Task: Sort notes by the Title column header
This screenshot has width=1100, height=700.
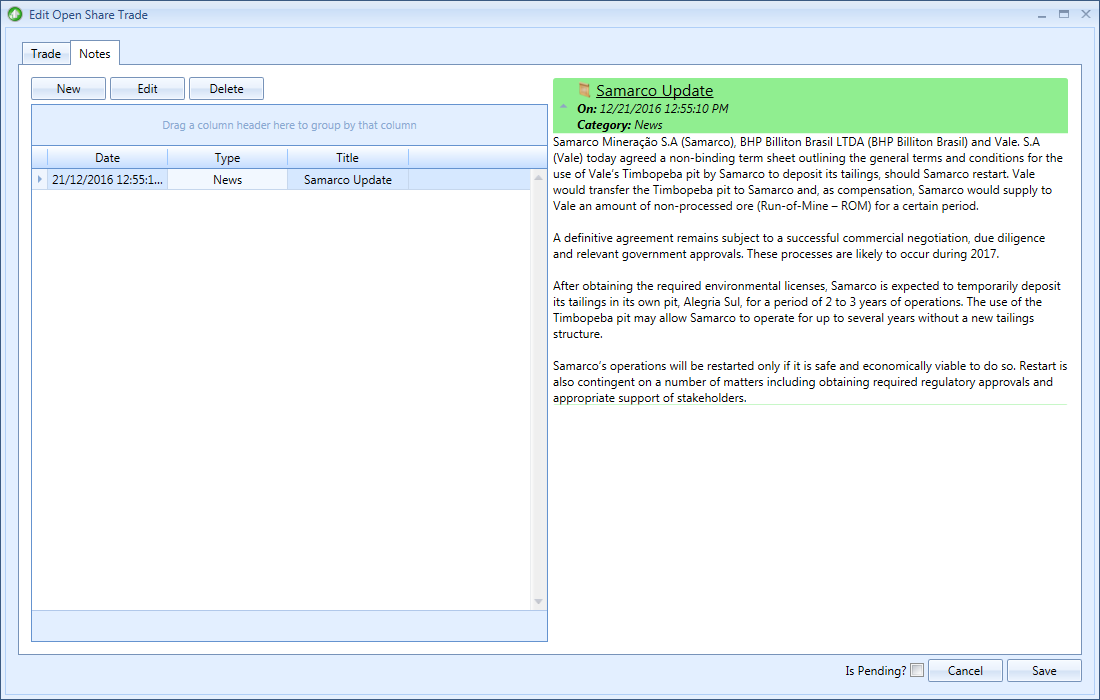Action: pos(347,158)
